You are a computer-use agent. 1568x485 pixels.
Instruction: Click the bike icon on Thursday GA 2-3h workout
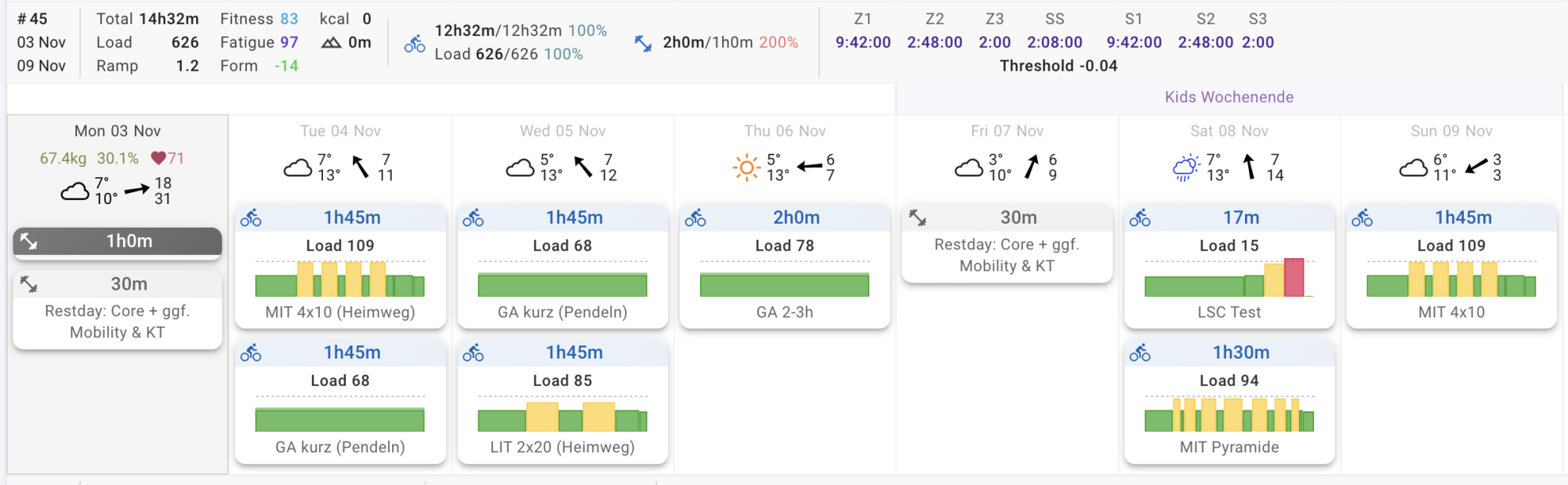695,218
